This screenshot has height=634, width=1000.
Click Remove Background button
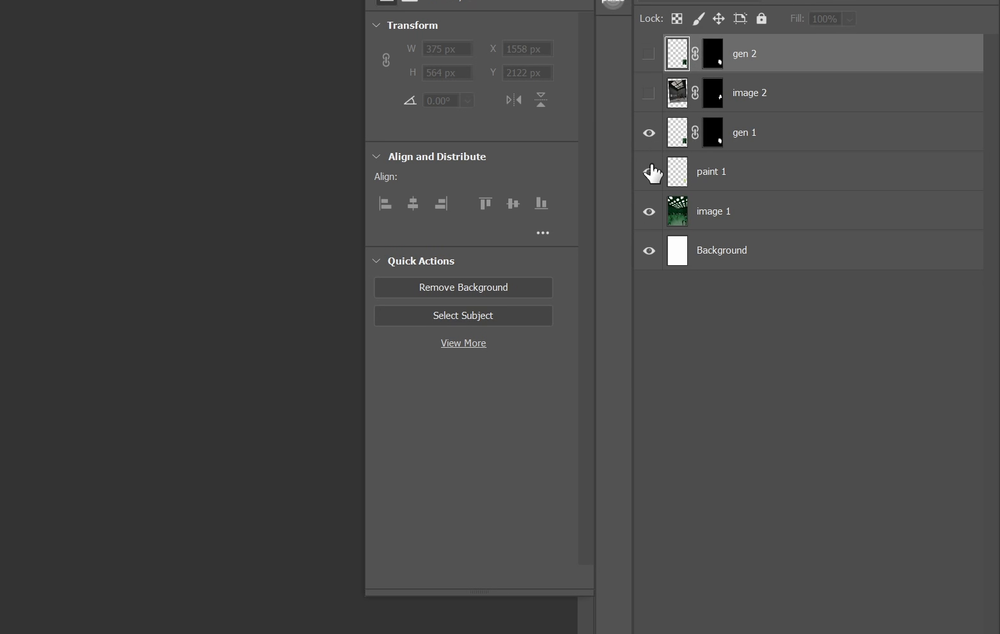pyautogui.click(x=463, y=288)
